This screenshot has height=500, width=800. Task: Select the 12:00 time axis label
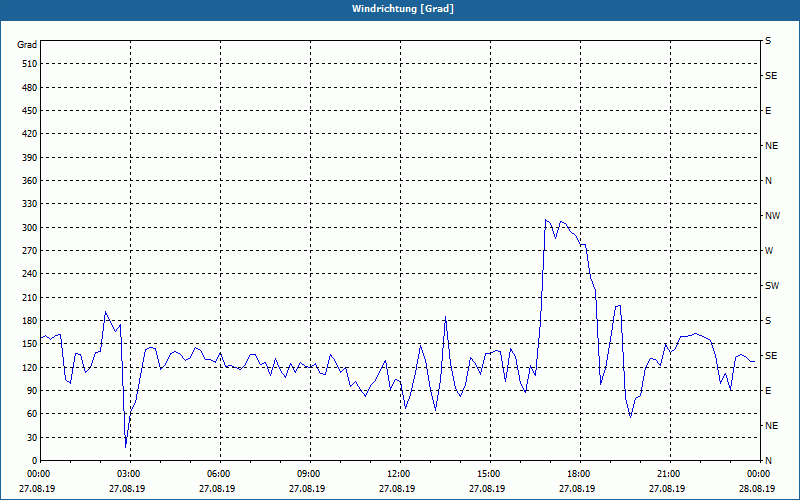[398, 473]
